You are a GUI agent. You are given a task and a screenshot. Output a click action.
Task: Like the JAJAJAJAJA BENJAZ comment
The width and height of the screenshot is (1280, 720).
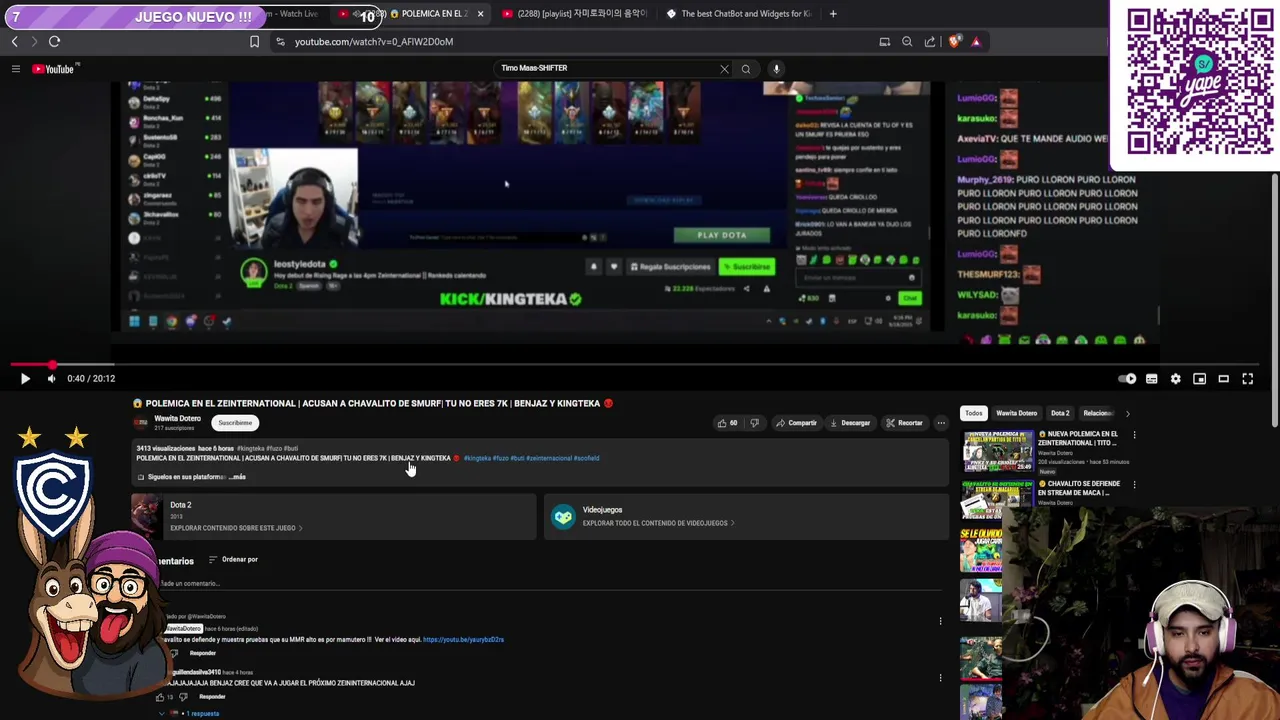coord(162,697)
